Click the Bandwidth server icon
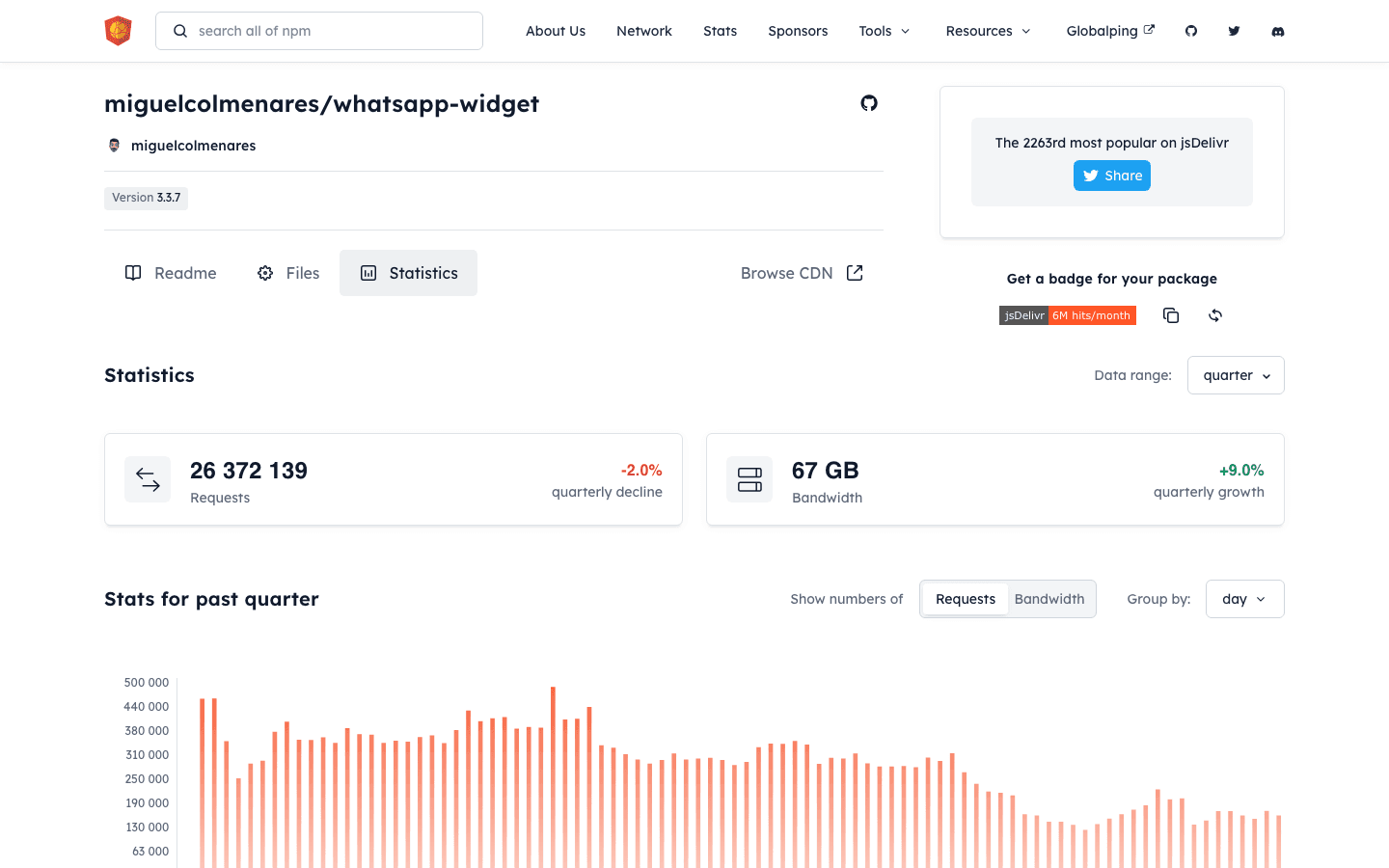 click(x=749, y=479)
